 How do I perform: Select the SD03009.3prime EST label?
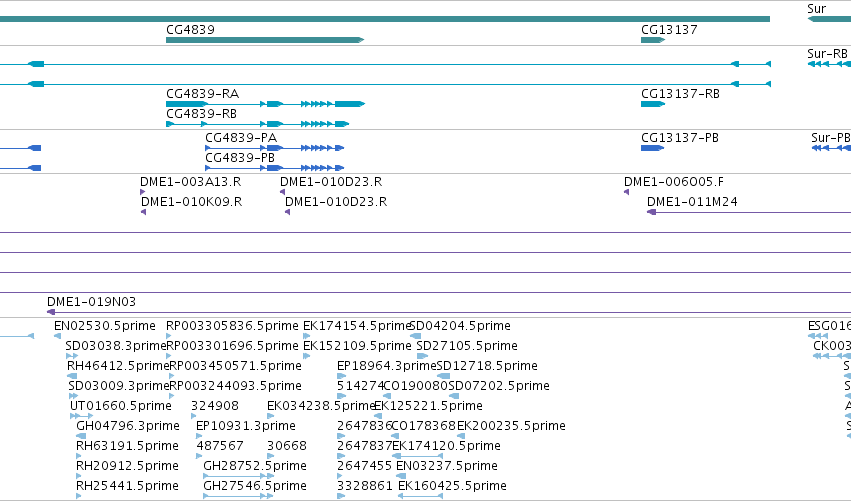tap(119, 386)
